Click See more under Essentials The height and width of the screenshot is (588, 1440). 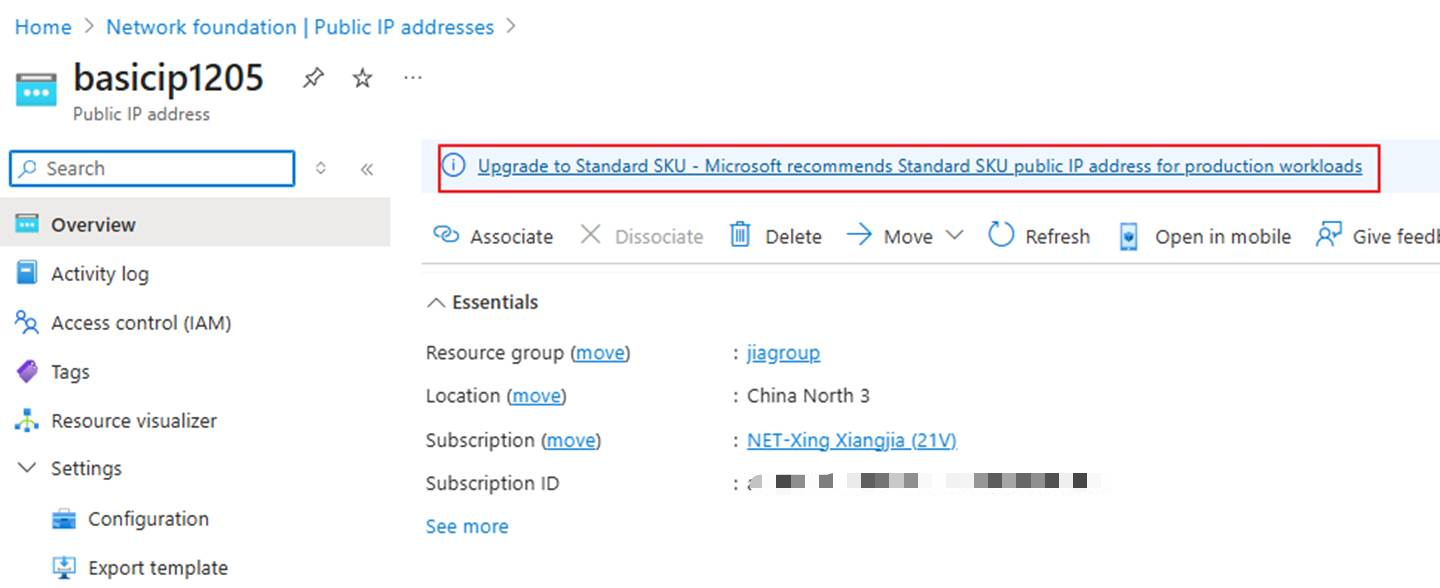tap(467, 526)
